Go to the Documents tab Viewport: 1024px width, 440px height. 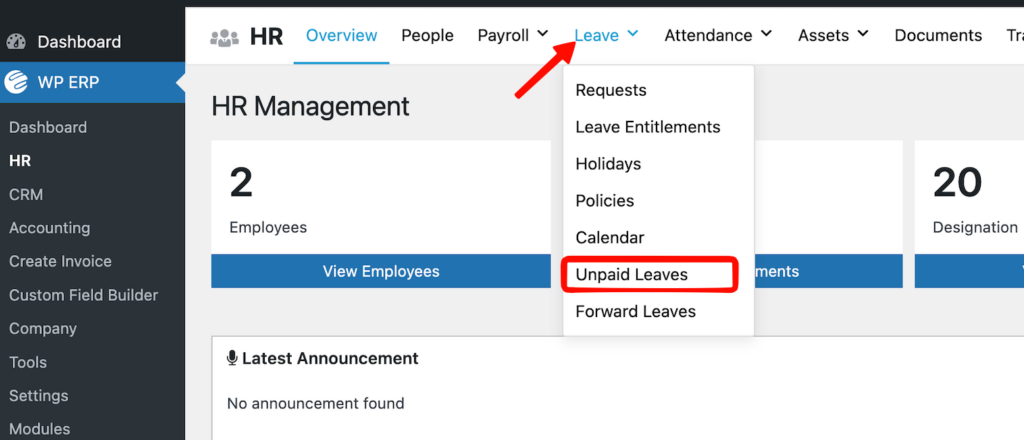coord(938,35)
